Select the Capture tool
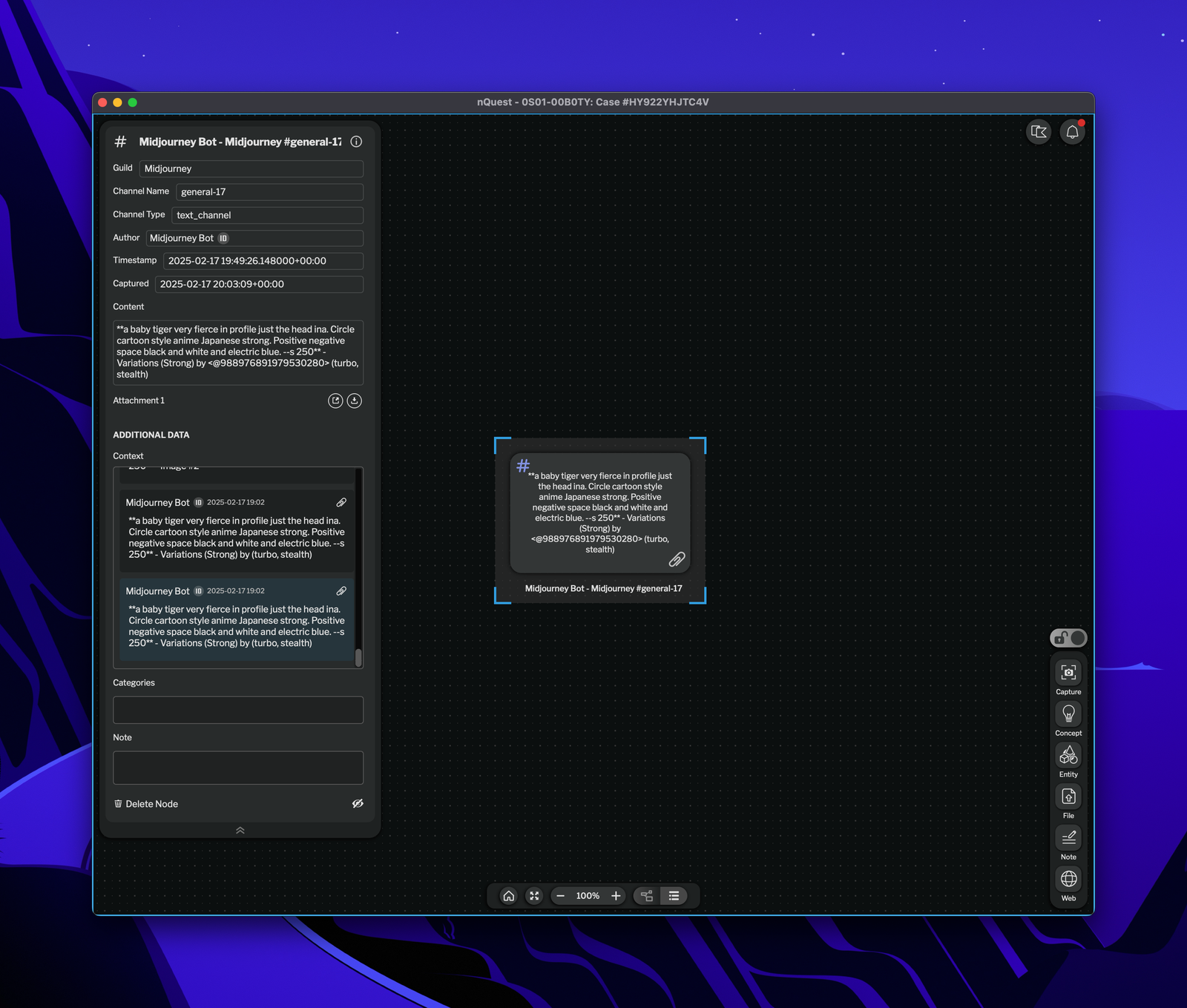The height and width of the screenshot is (1008, 1187). 1068,678
